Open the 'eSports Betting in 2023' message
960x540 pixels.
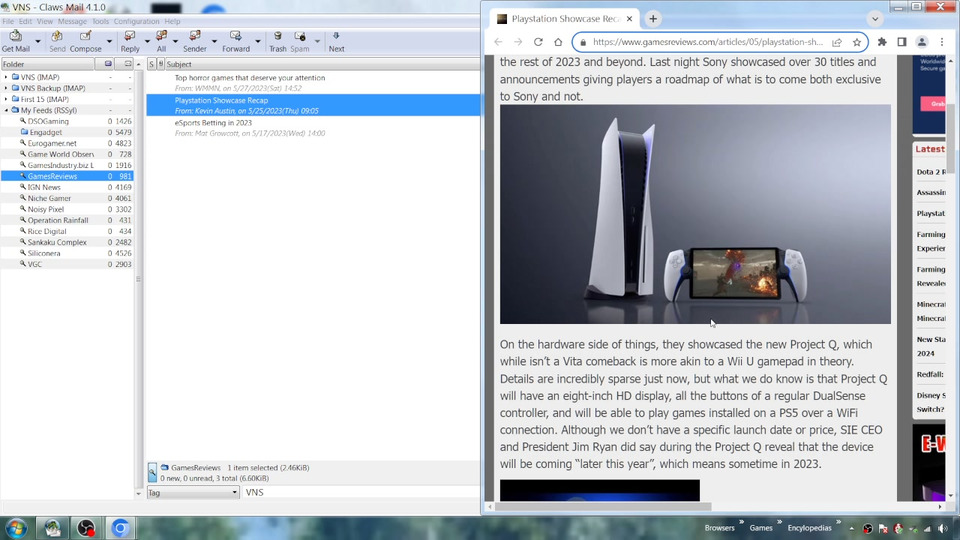[313, 127]
